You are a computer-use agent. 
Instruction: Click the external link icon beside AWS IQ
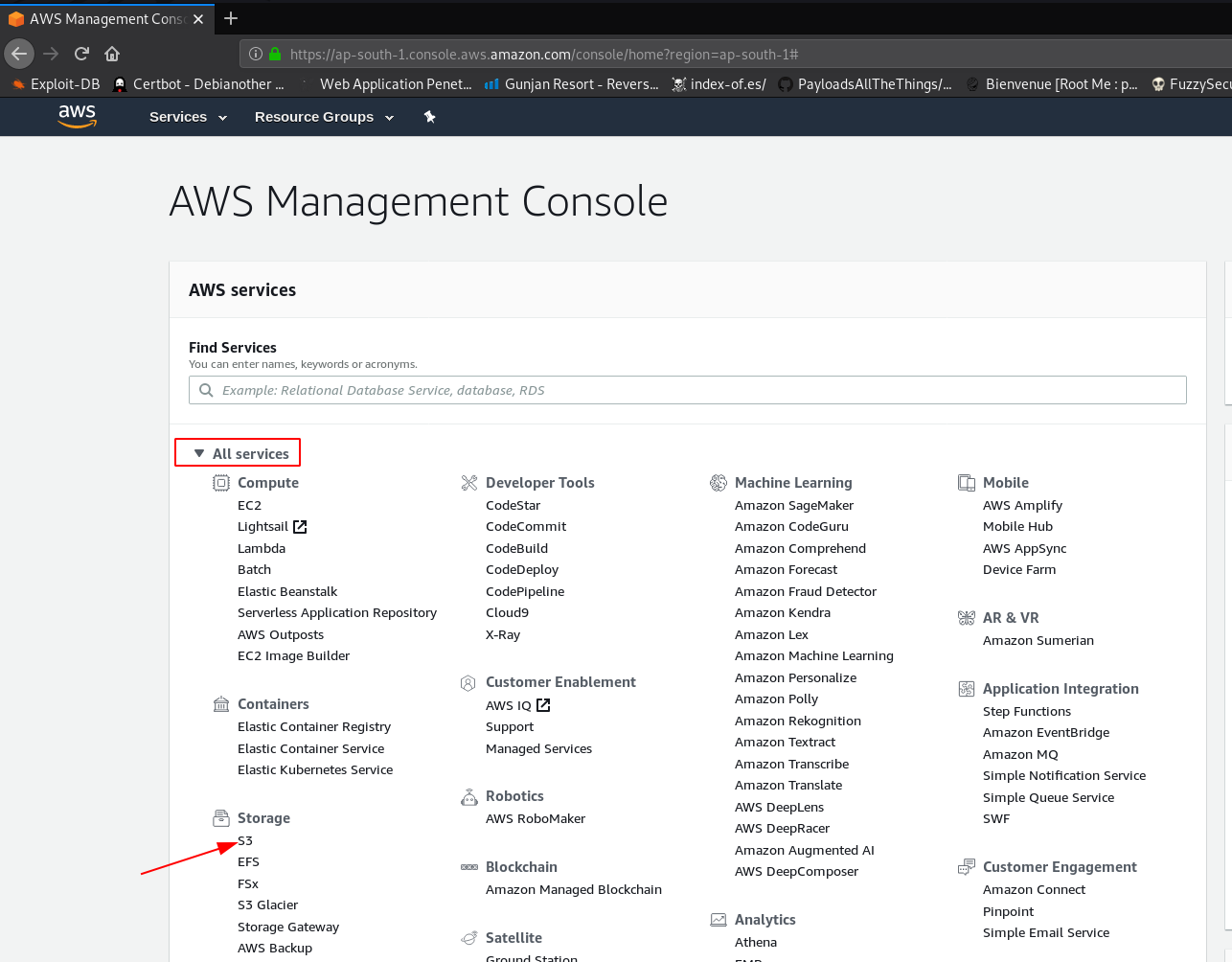[x=543, y=705]
